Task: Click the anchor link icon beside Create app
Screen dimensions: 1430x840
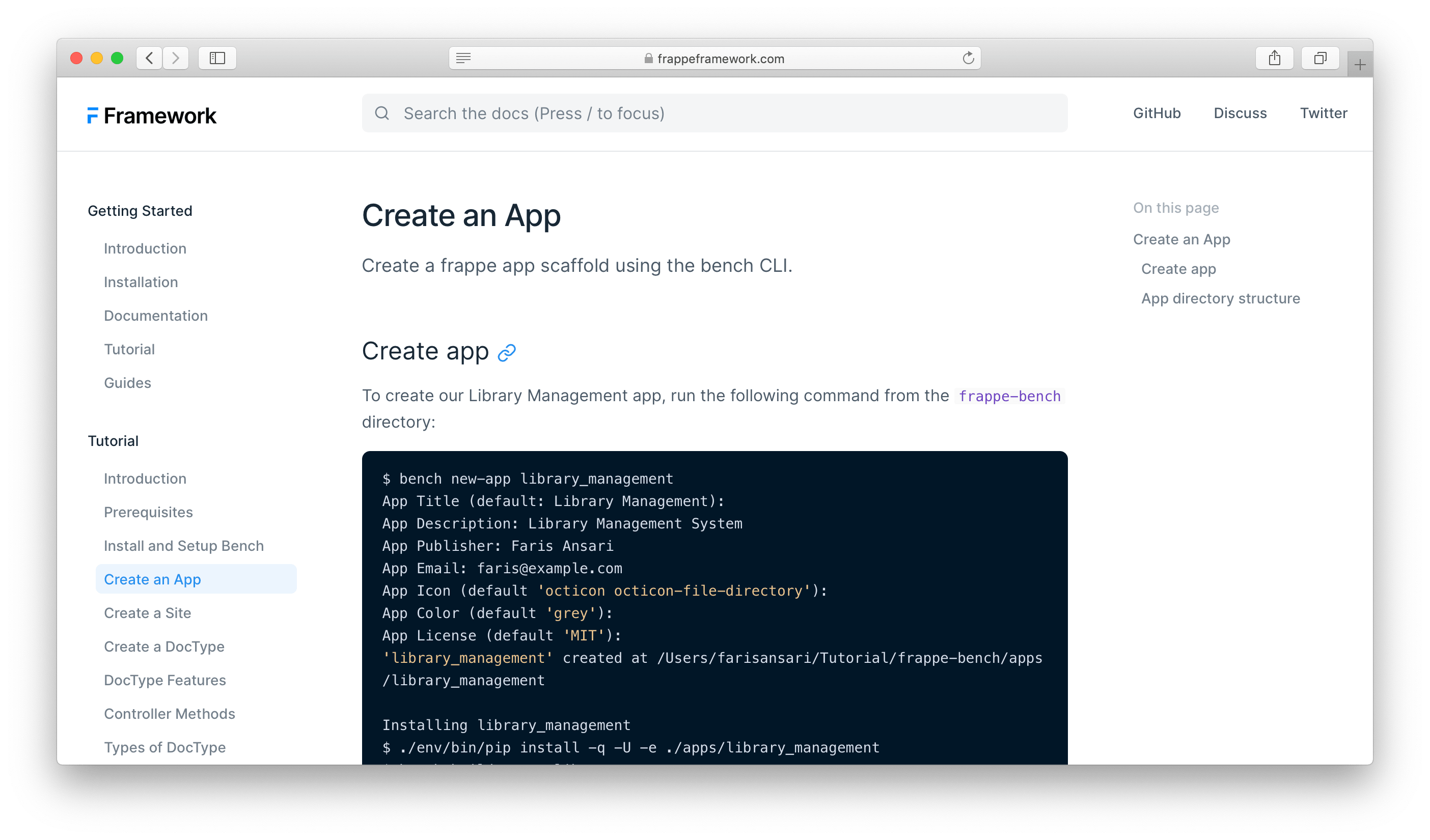Action: pos(507,353)
